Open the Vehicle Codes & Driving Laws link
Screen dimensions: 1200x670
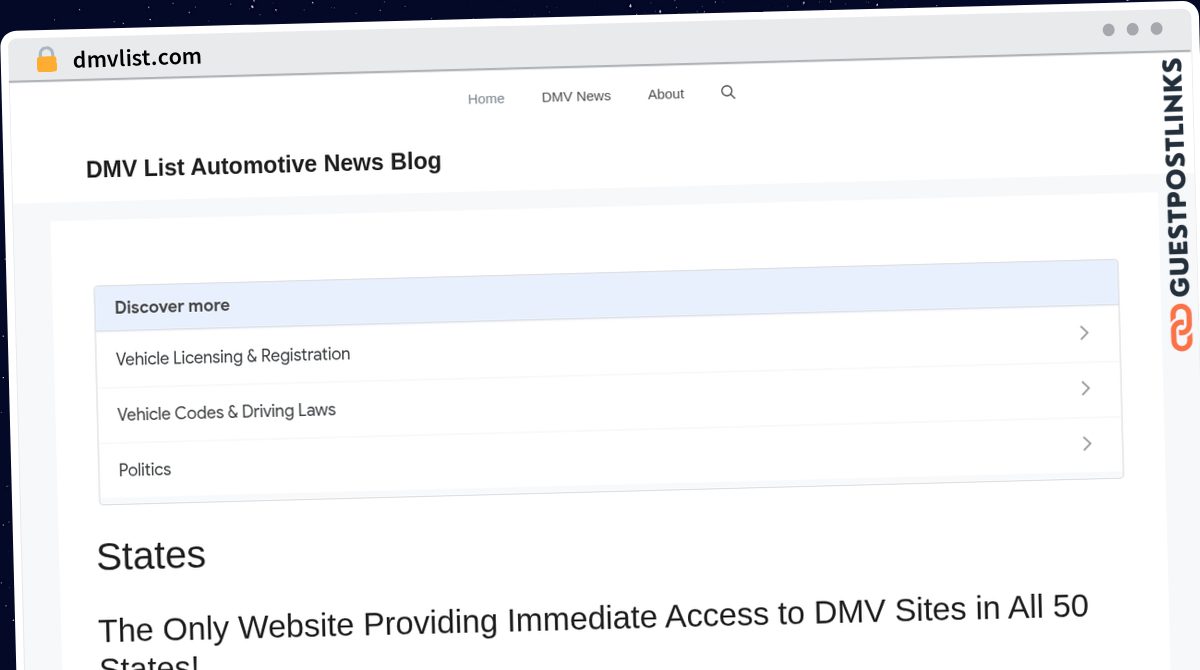pos(226,412)
